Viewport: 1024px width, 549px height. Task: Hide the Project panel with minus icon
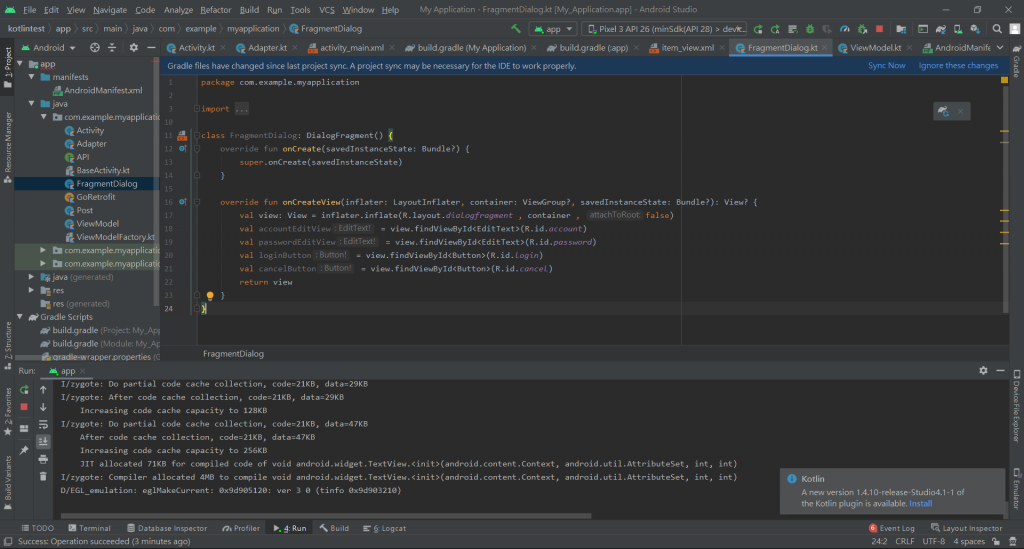tap(152, 48)
